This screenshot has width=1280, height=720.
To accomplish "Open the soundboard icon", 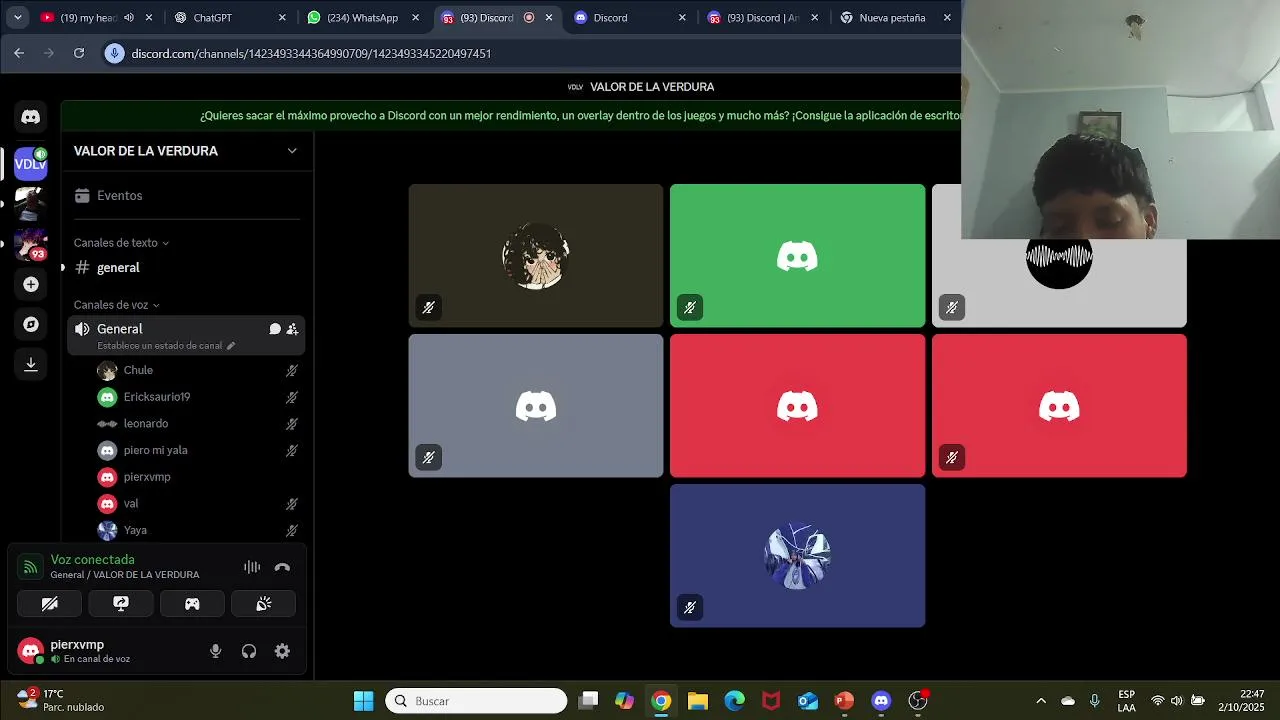I will tap(264, 604).
